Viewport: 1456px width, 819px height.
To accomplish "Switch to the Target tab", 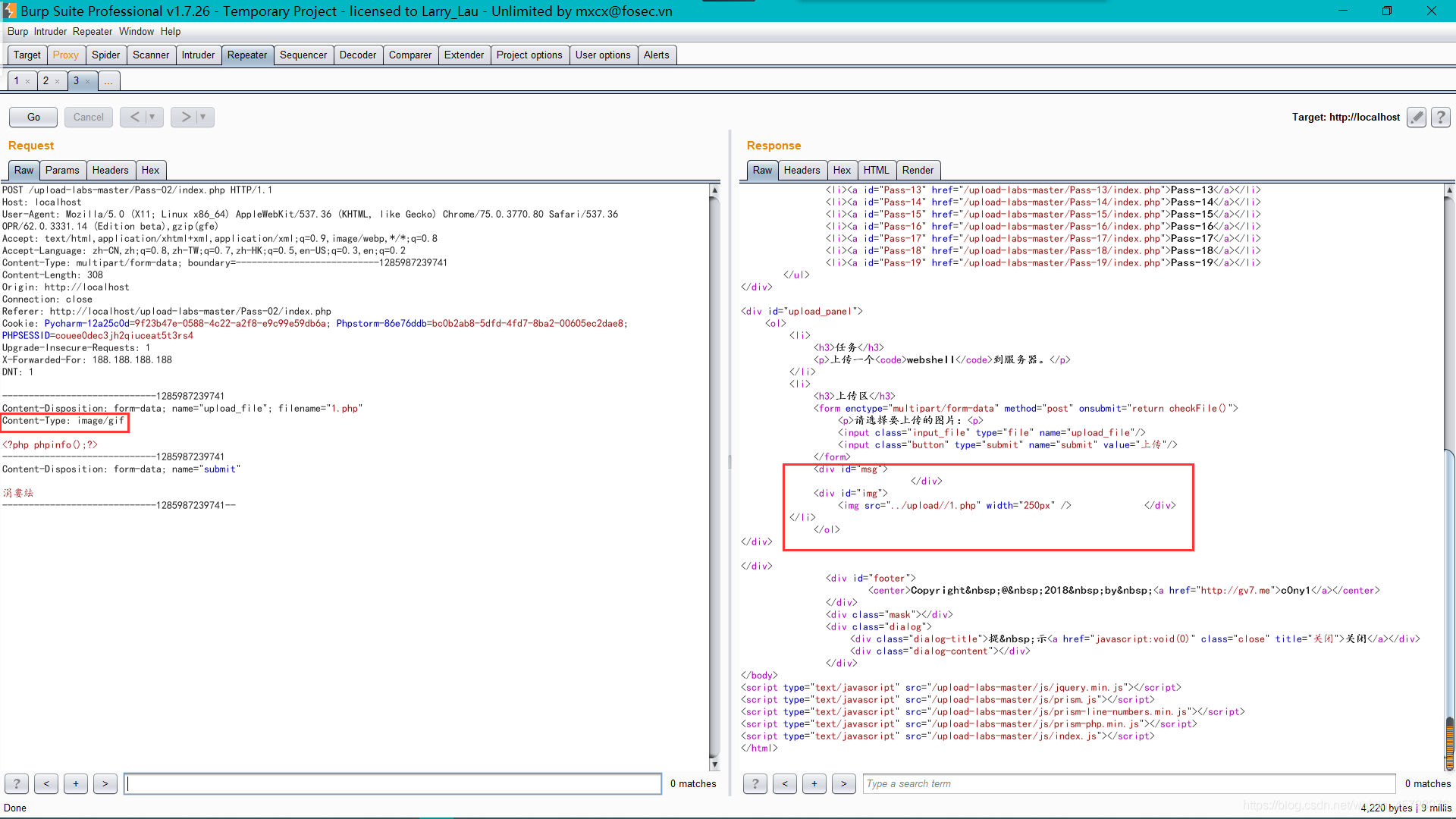I will 27,55.
